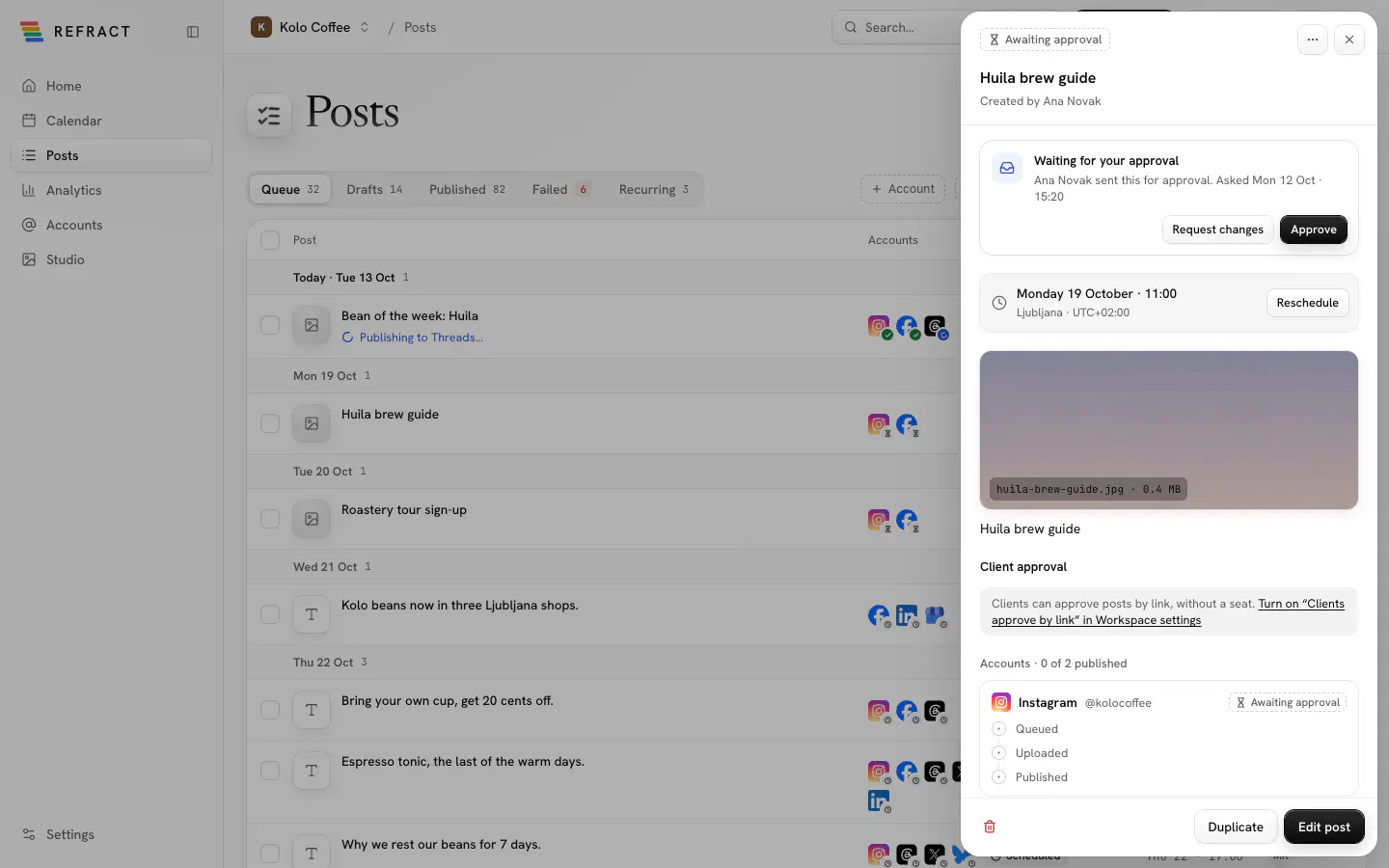The width and height of the screenshot is (1389, 868).
Task: Open the Kolo Coffee workspace switcher
Action: pyautogui.click(x=311, y=27)
